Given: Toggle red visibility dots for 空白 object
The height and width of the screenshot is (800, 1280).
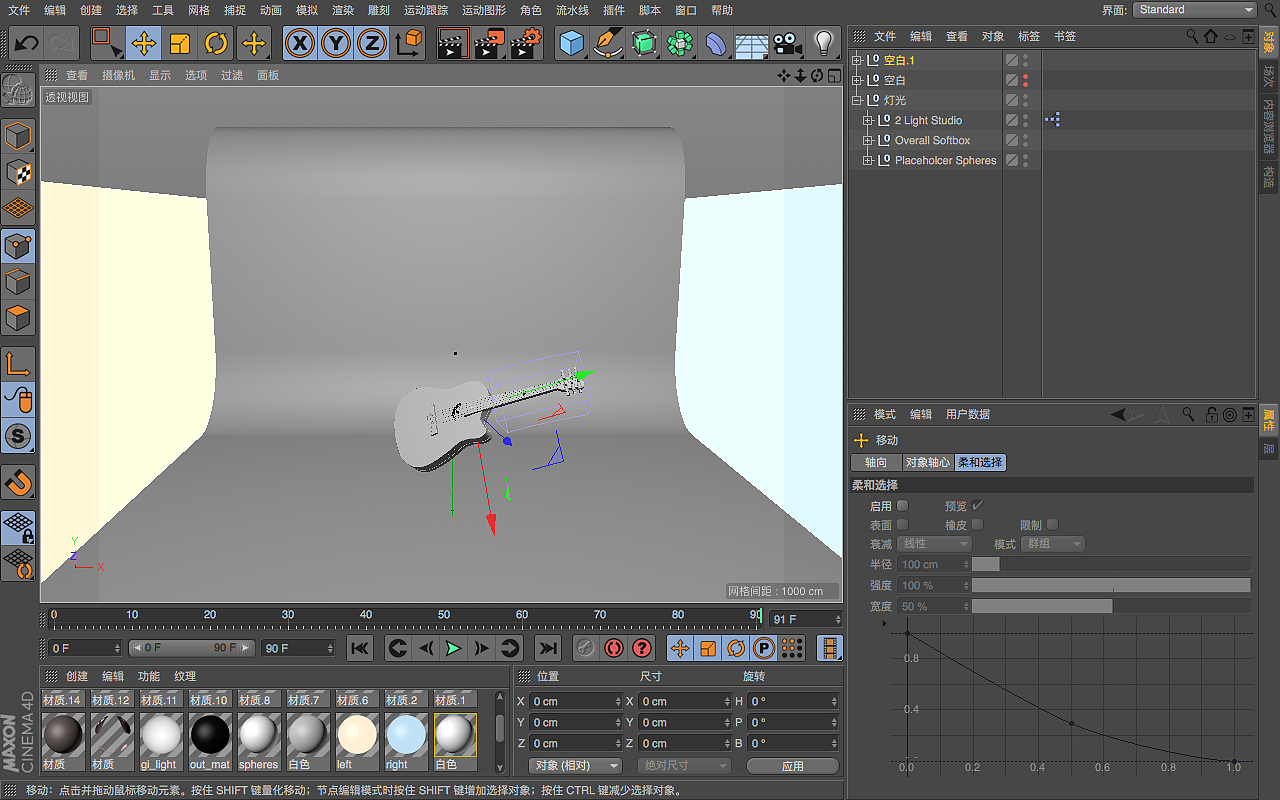Looking at the screenshot, I should point(1025,80).
